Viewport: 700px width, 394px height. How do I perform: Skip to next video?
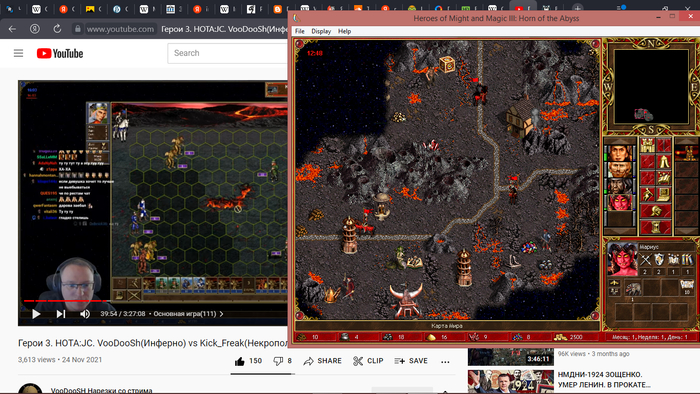coord(61,314)
